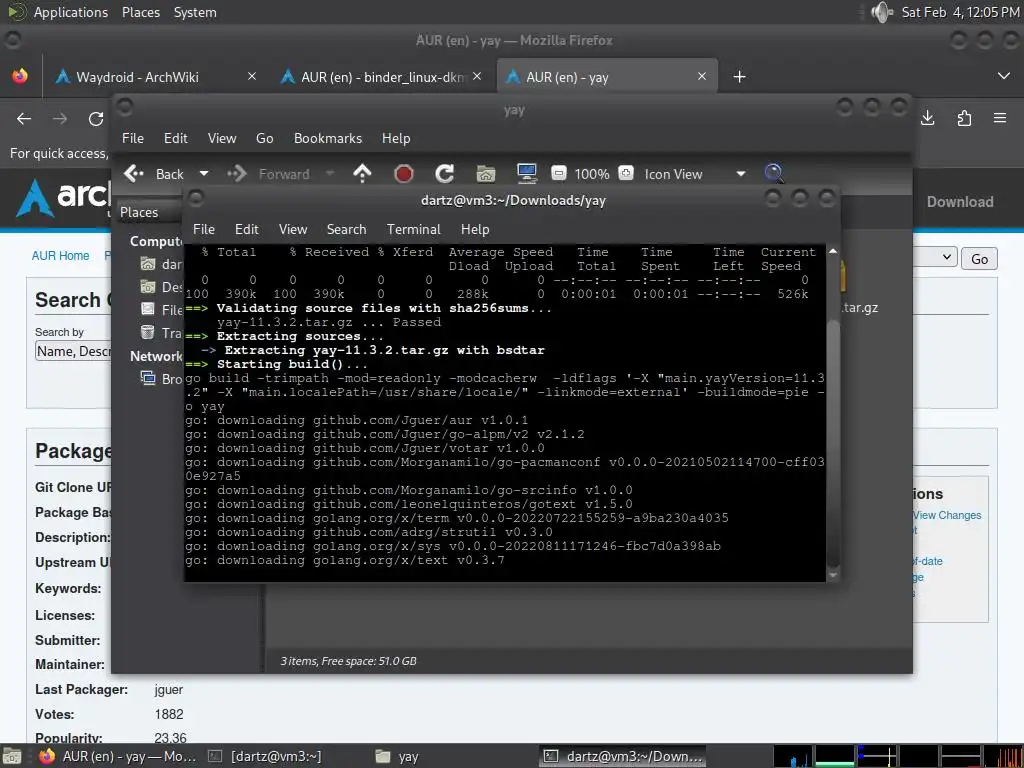Screen dimensions: 1024x768
Task: Reload the folder view icon in file manager
Action: 445,174
